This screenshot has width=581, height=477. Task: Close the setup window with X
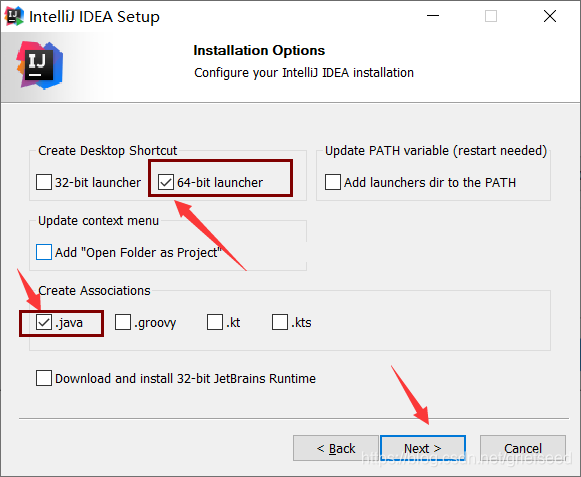pos(550,16)
